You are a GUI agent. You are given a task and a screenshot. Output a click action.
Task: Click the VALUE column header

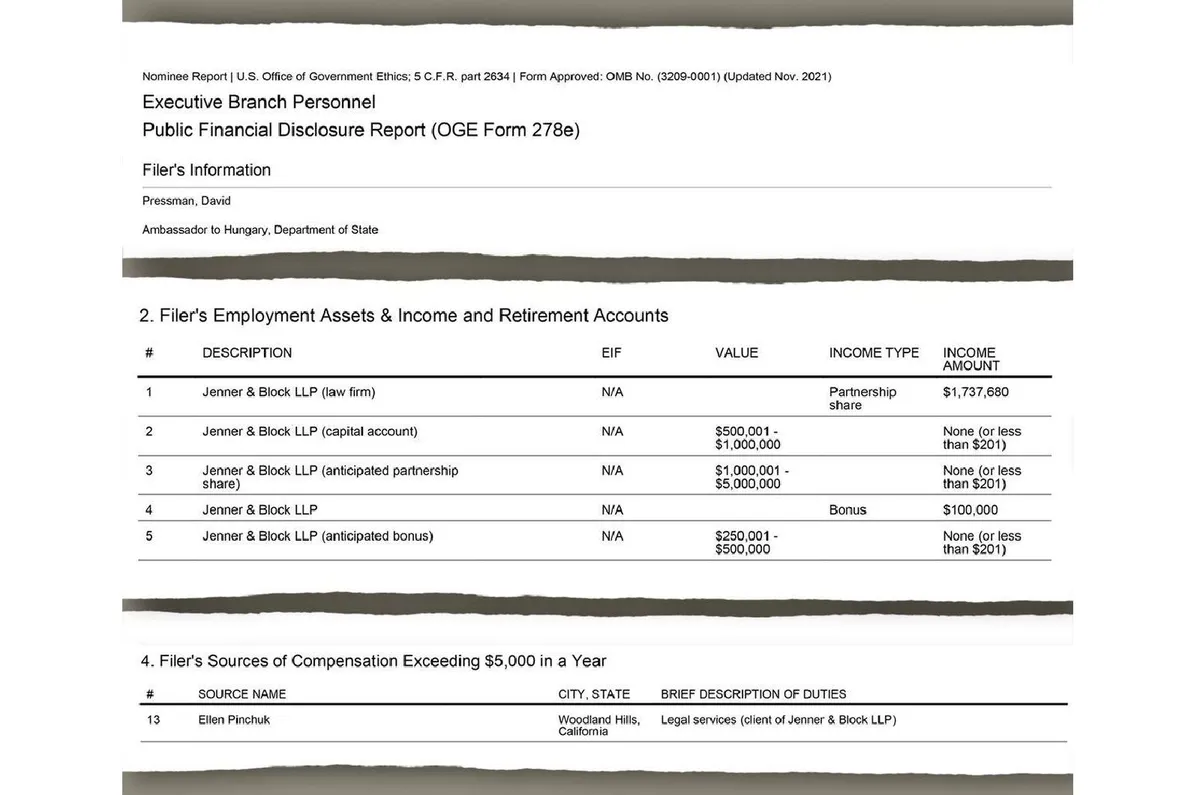click(736, 353)
